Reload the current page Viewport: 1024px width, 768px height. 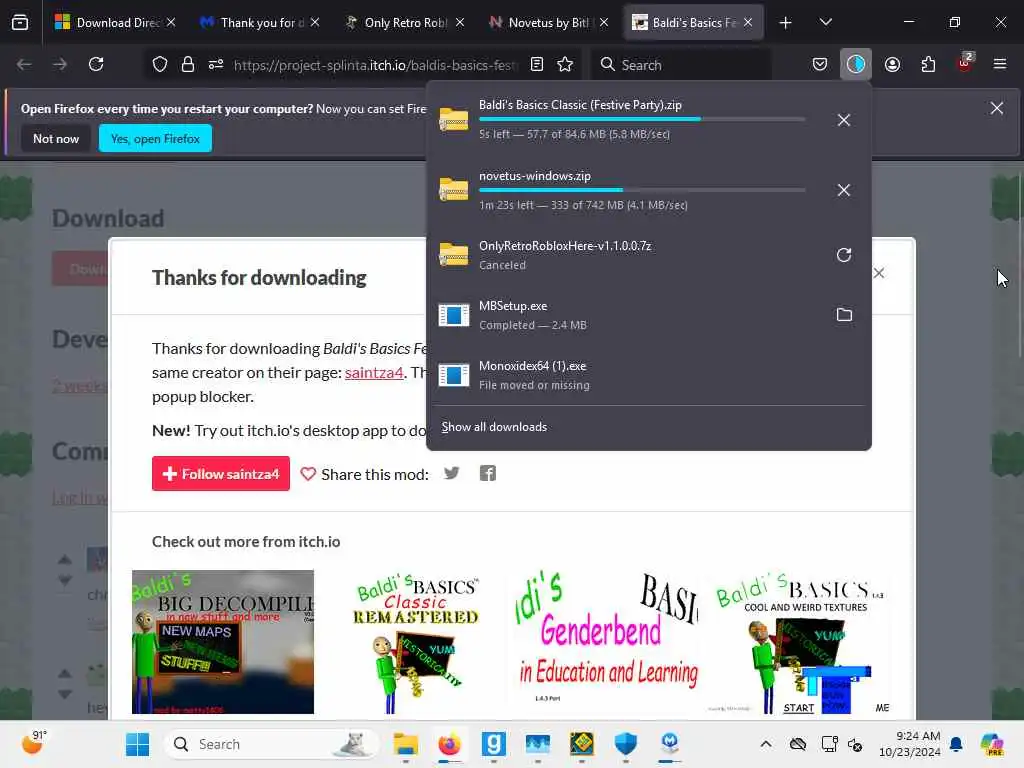pos(96,64)
